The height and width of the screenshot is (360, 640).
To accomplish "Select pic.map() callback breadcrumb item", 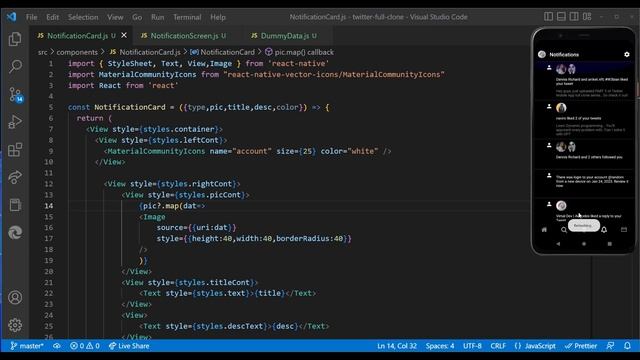I will coord(299,52).
